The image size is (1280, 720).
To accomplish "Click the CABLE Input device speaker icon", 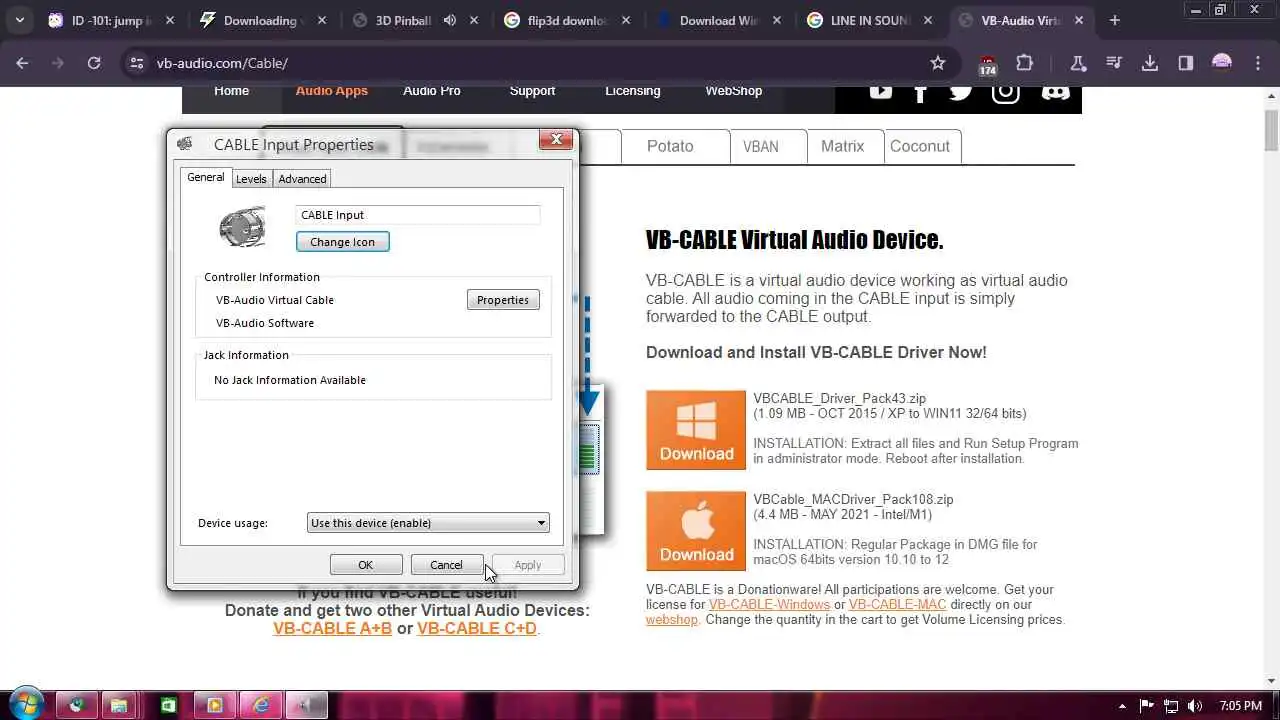I will tap(243, 227).
